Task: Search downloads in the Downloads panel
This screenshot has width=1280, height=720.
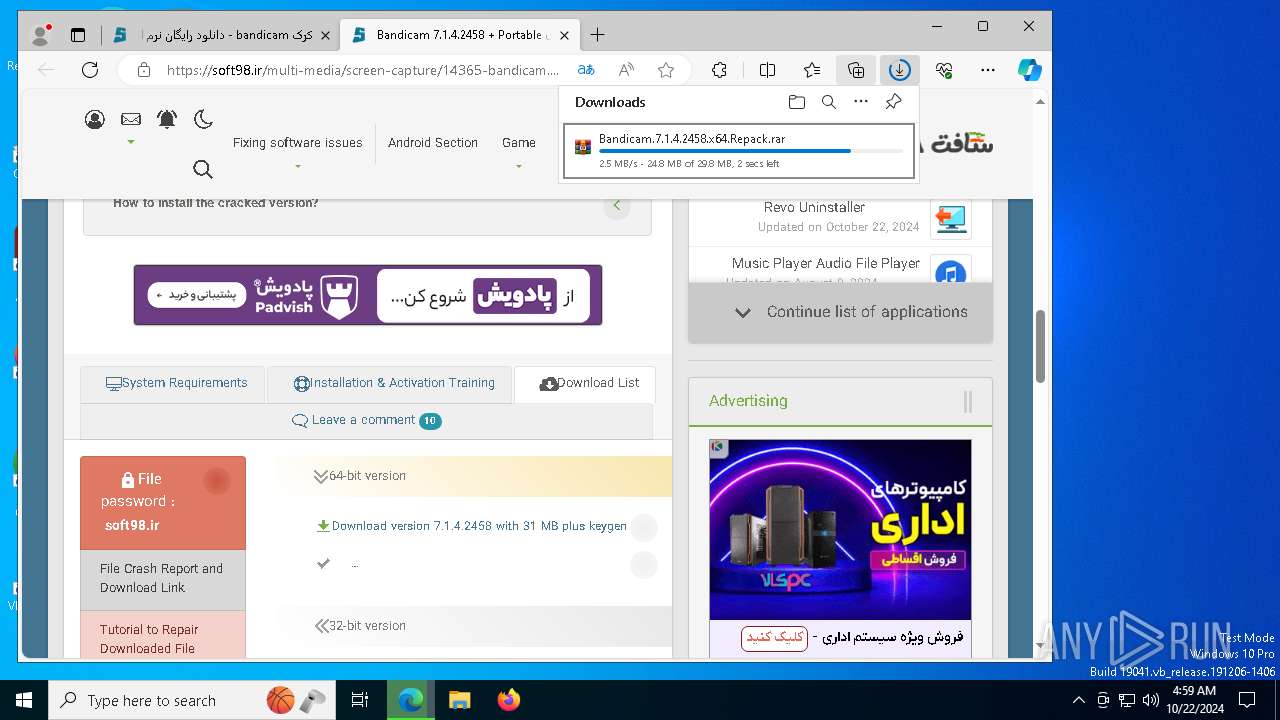Action: pyautogui.click(x=829, y=102)
